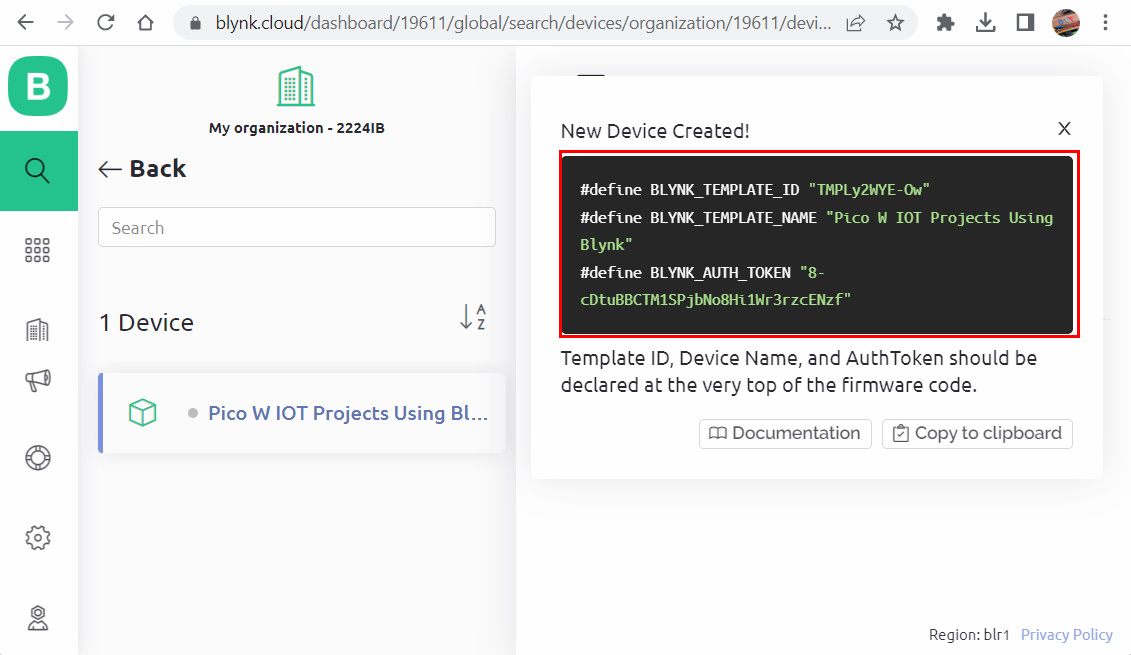Reload the Blynk page
This screenshot has width=1131, height=655.
(105, 23)
